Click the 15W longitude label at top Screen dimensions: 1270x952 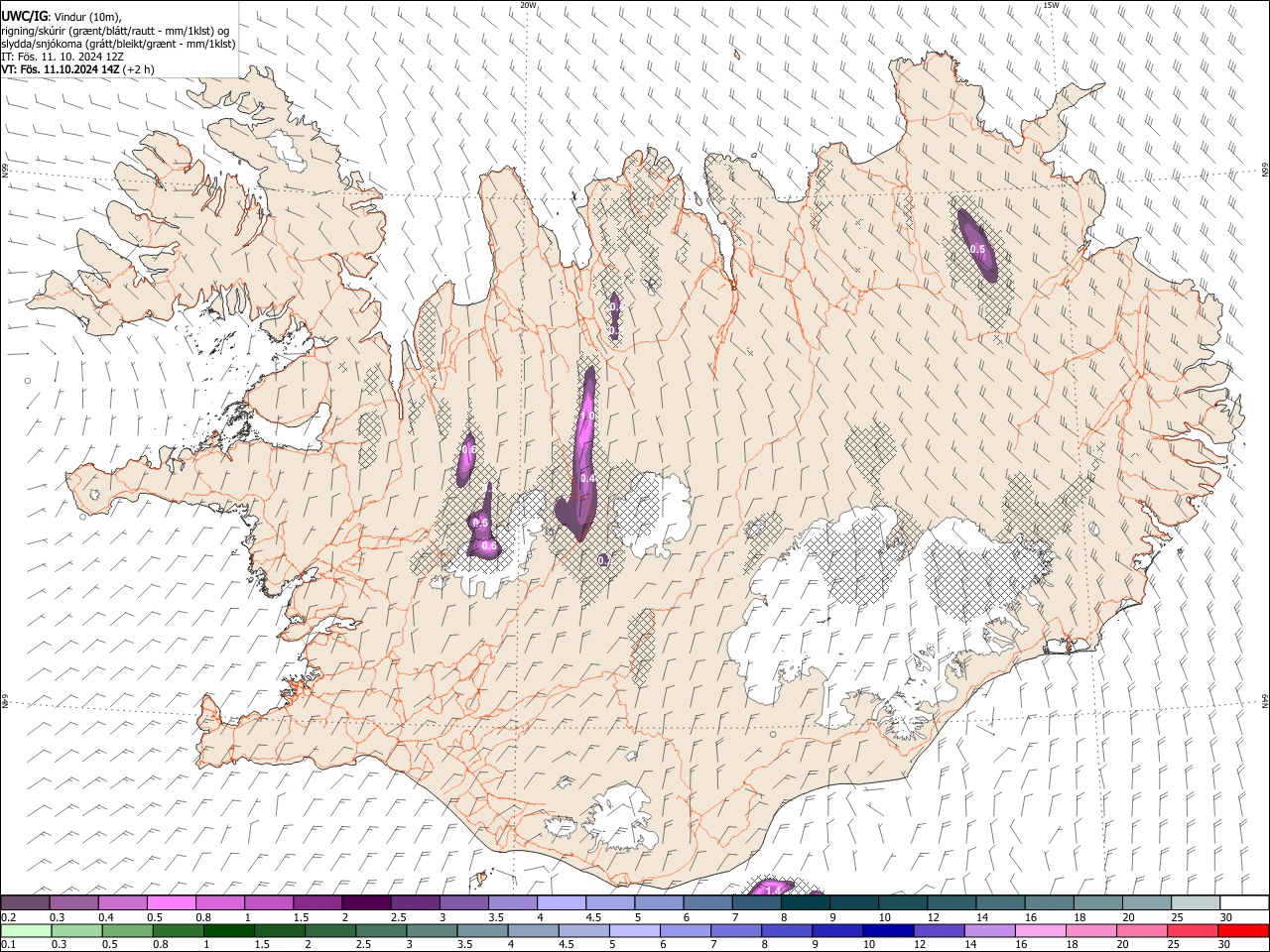(1050, 5)
